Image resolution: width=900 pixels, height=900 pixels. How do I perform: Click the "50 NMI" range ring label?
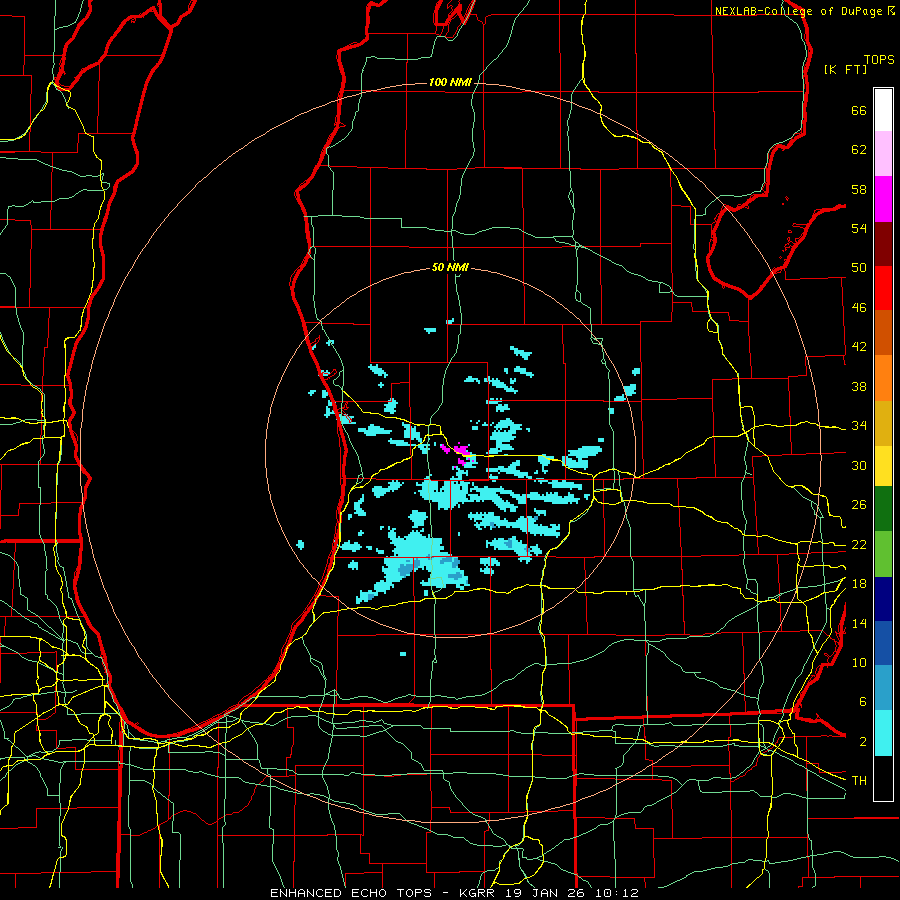pos(450,267)
